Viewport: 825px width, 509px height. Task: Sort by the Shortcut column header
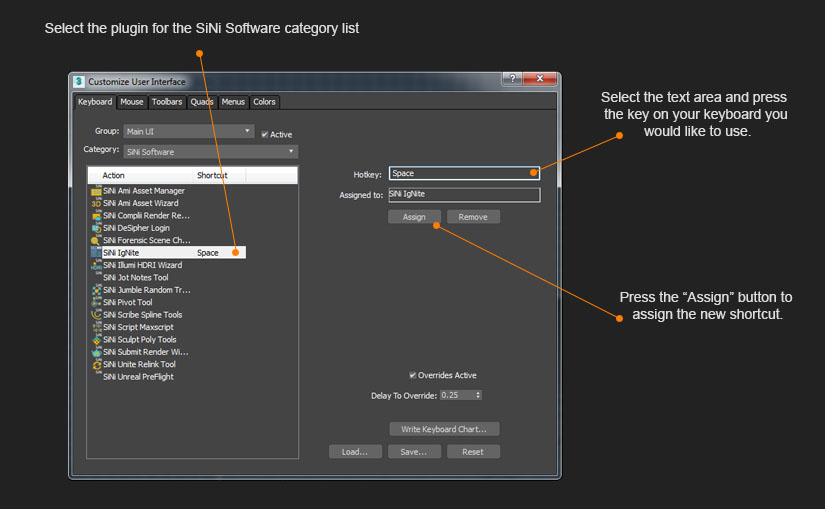tap(219, 175)
